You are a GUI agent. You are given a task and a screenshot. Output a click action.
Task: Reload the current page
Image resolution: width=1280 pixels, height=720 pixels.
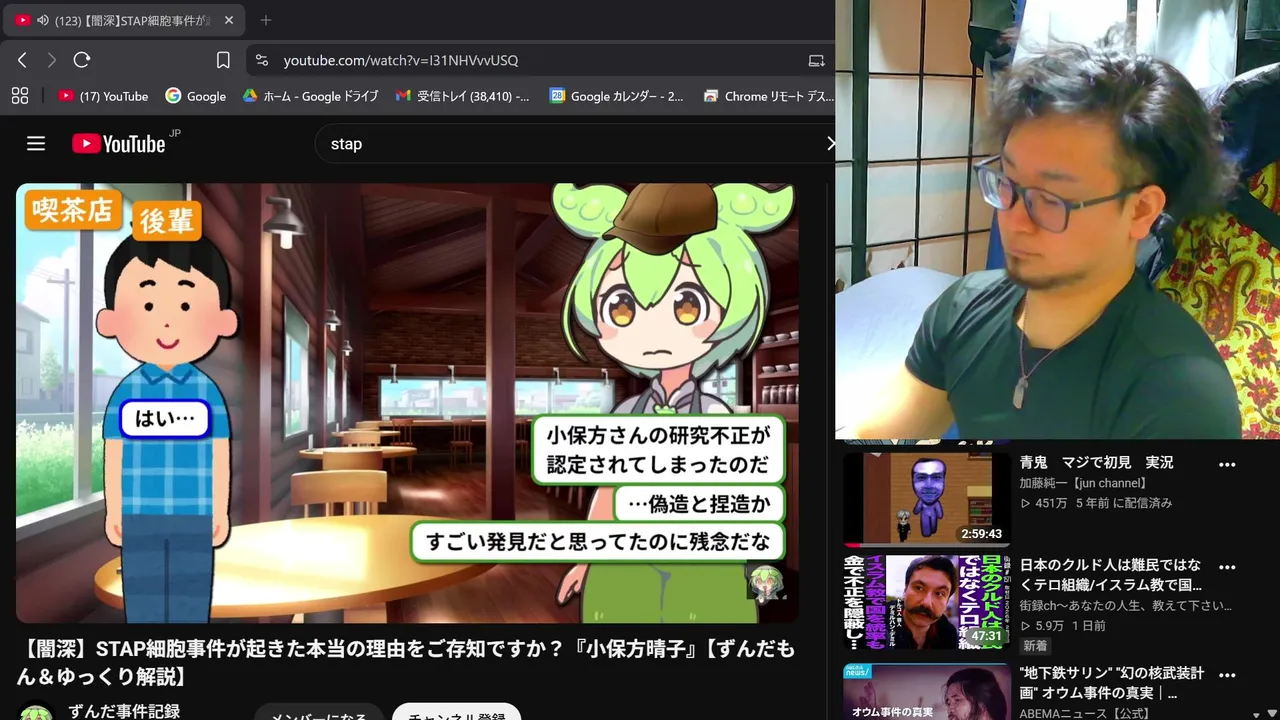tap(82, 60)
